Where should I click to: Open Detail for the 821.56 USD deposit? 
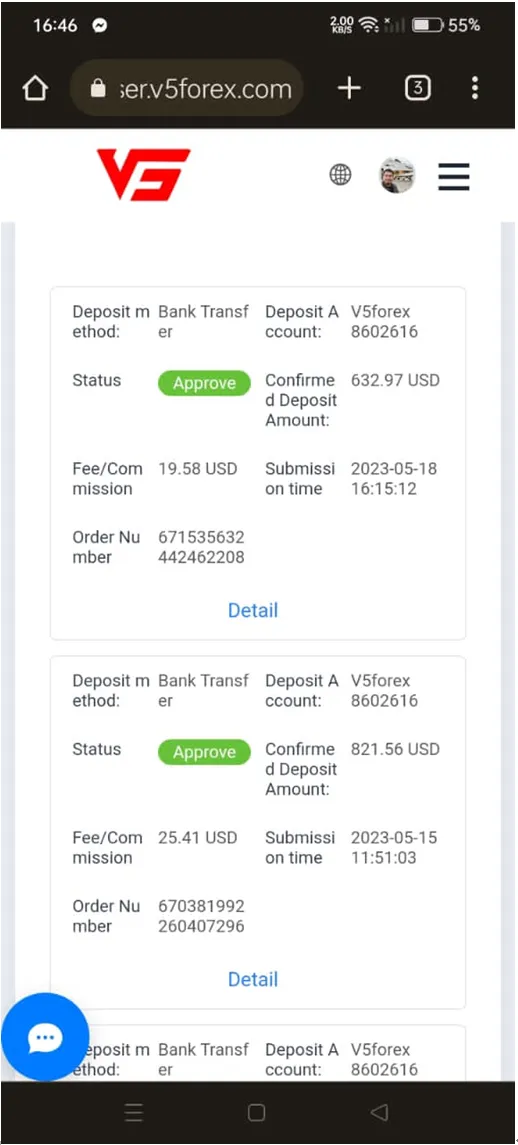pyautogui.click(x=253, y=979)
